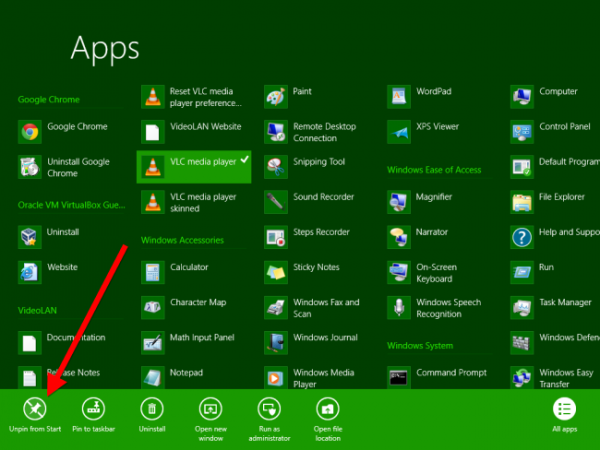600x450 pixels.
Task: Open Command Prompt icon
Action: (x=399, y=378)
